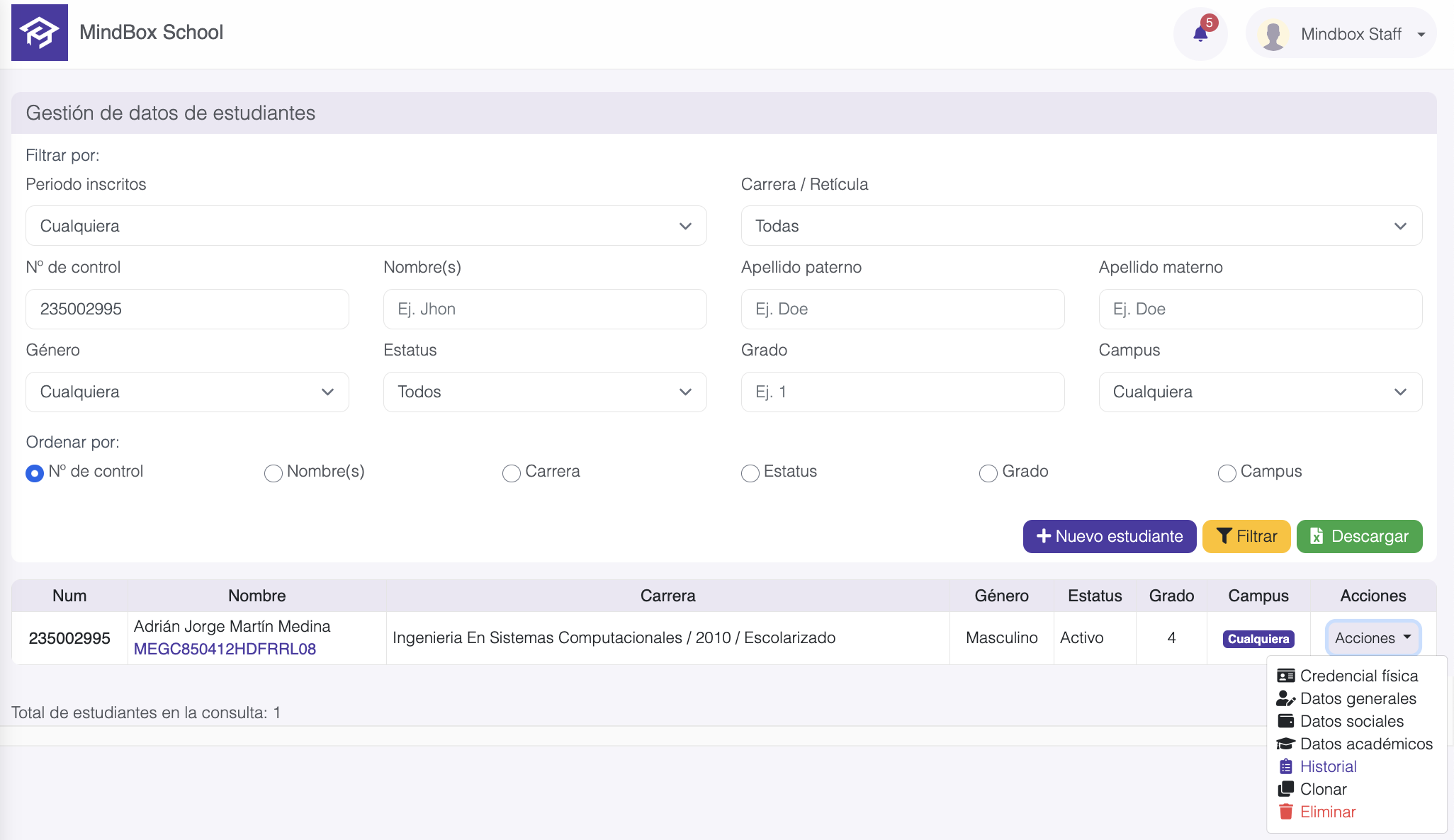Click the Eliminar trash icon
1454x840 pixels.
[1285, 812]
